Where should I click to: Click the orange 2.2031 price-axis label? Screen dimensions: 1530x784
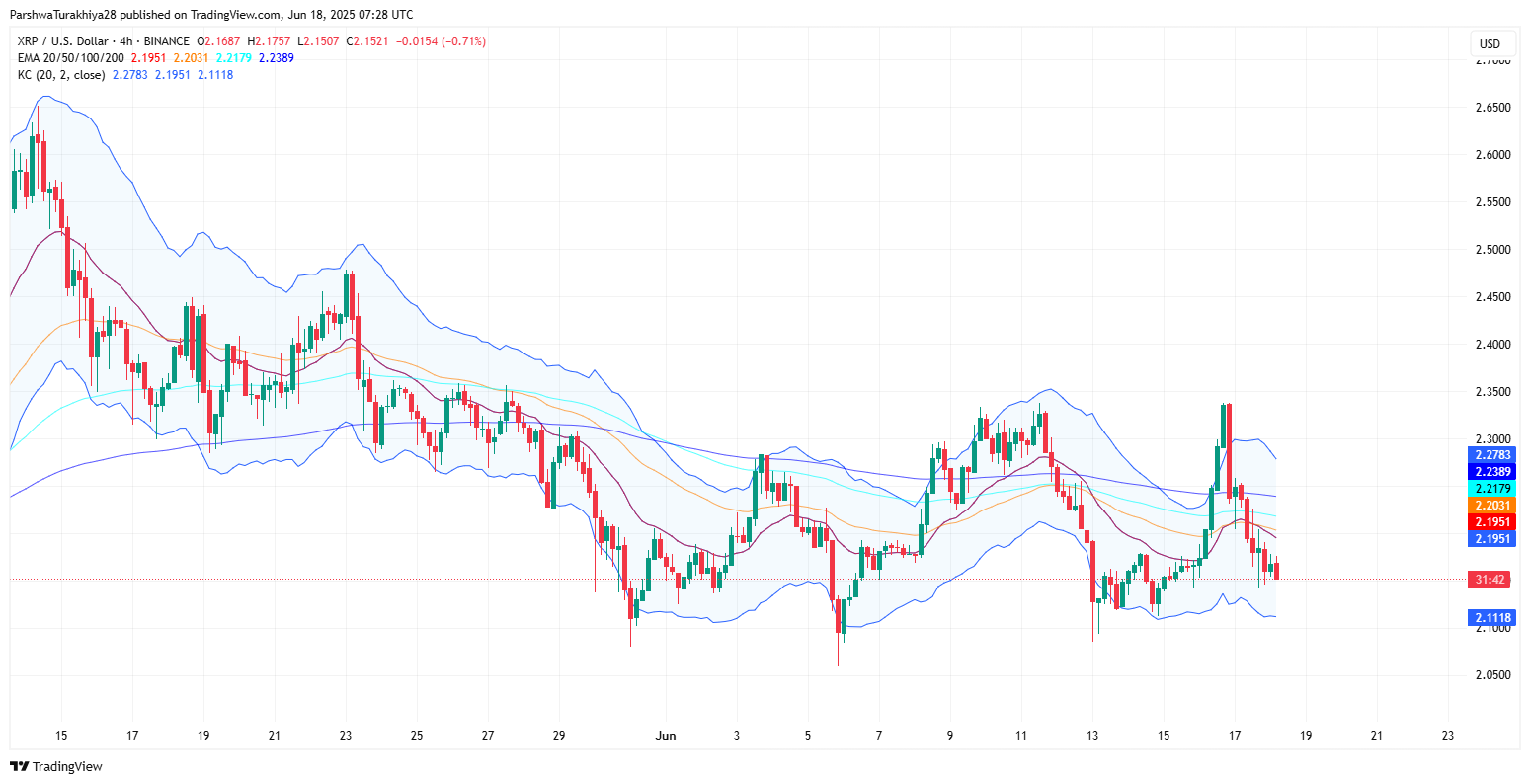1491,506
